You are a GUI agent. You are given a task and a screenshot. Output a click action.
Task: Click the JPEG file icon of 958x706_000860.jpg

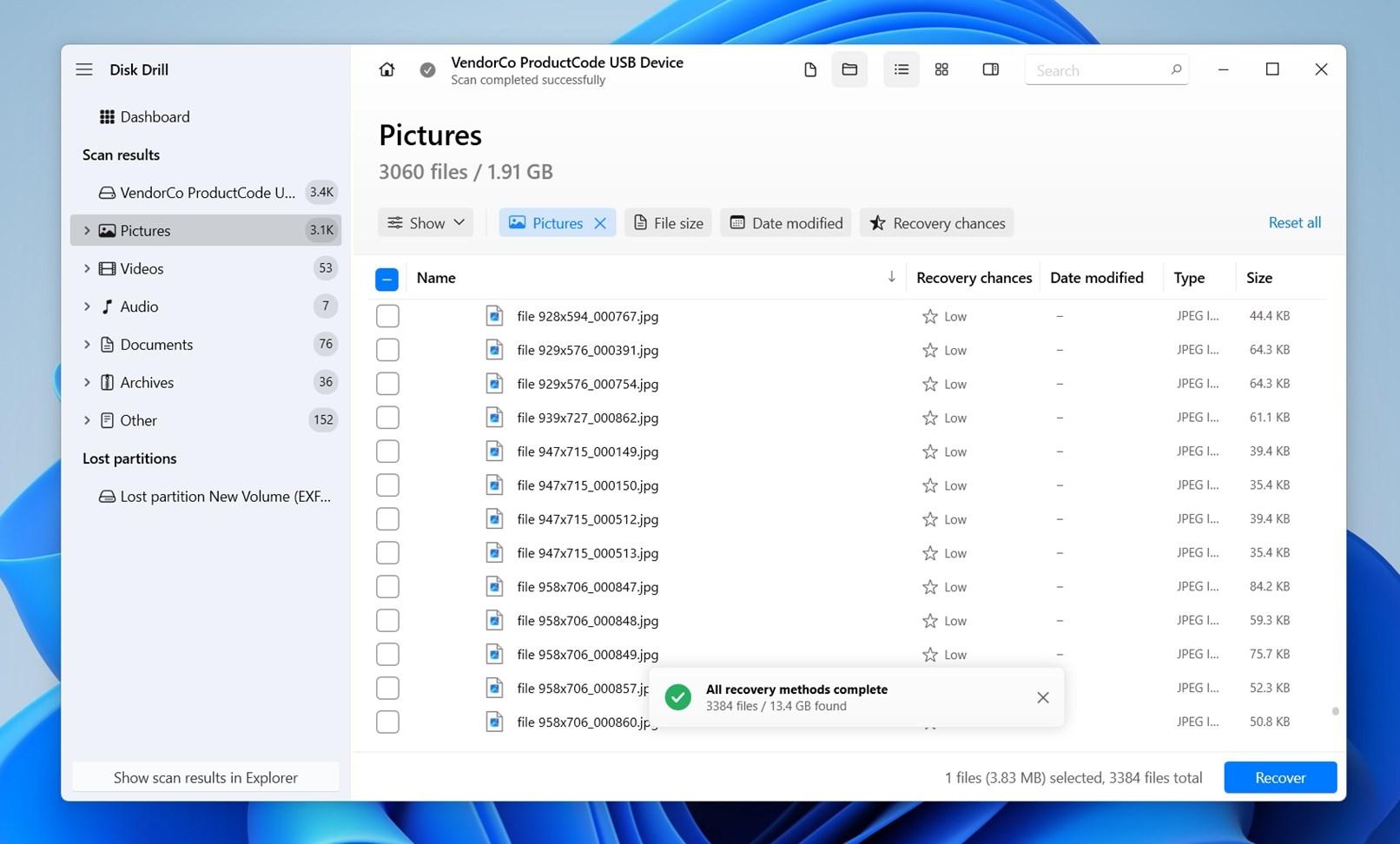pyautogui.click(x=494, y=722)
